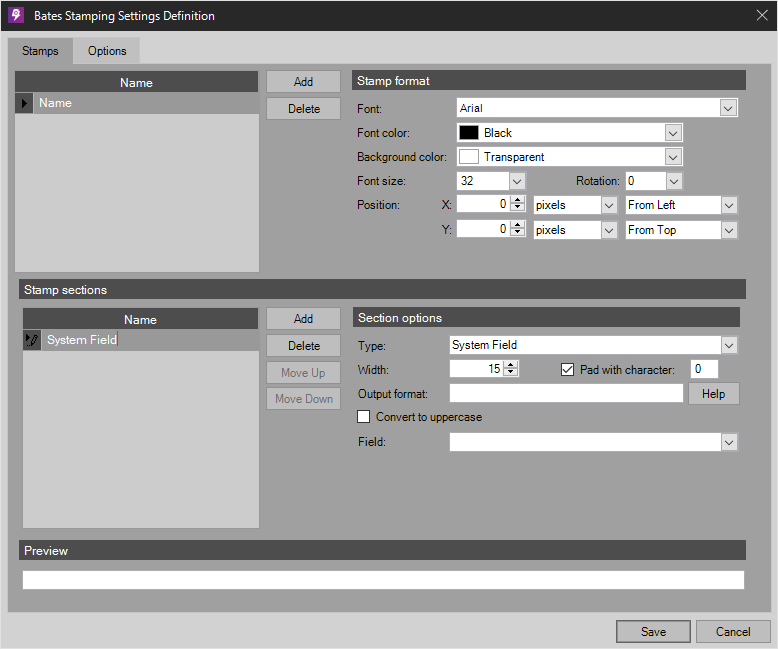Click the black Font color swatch

click(469, 133)
